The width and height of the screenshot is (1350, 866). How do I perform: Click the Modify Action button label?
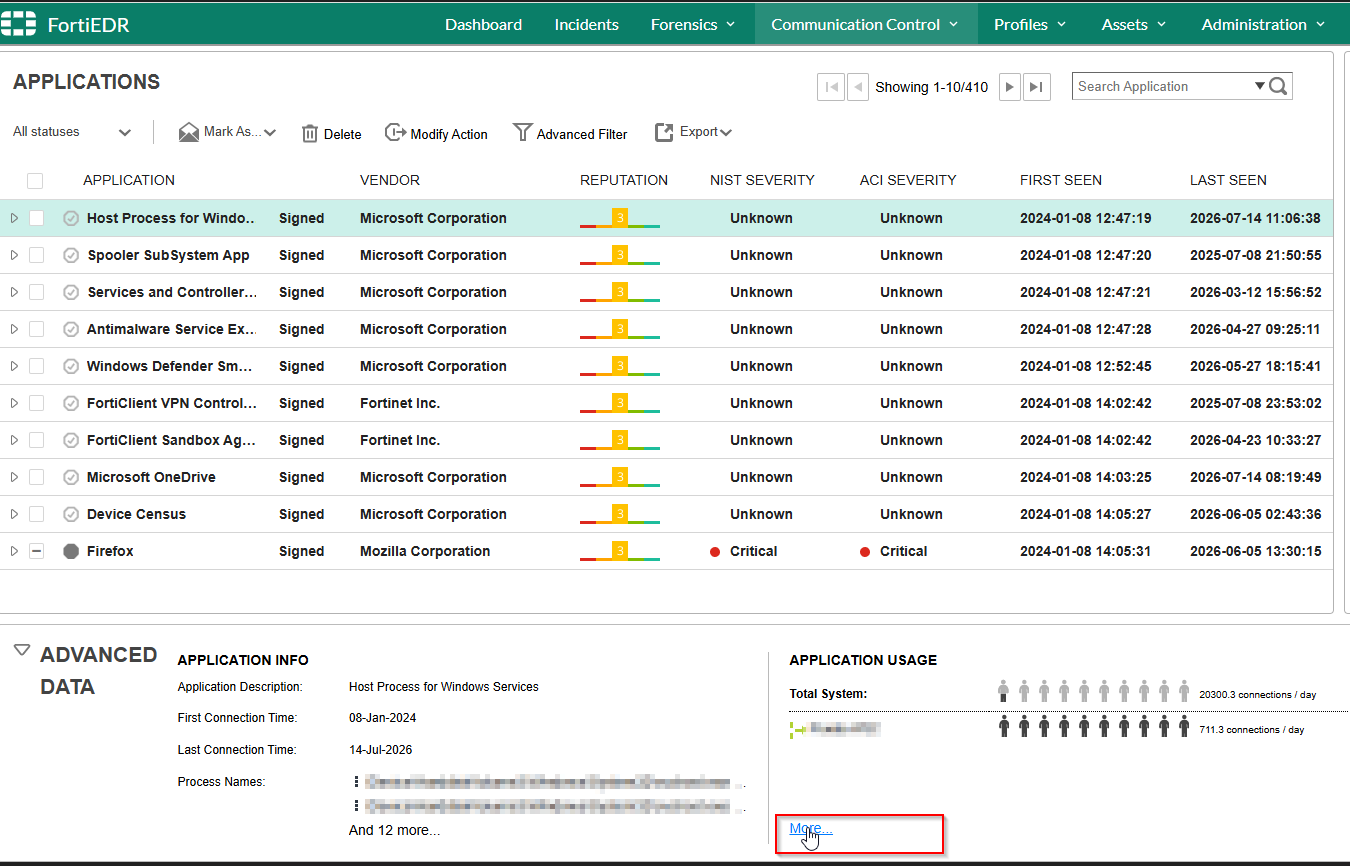(x=449, y=134)
